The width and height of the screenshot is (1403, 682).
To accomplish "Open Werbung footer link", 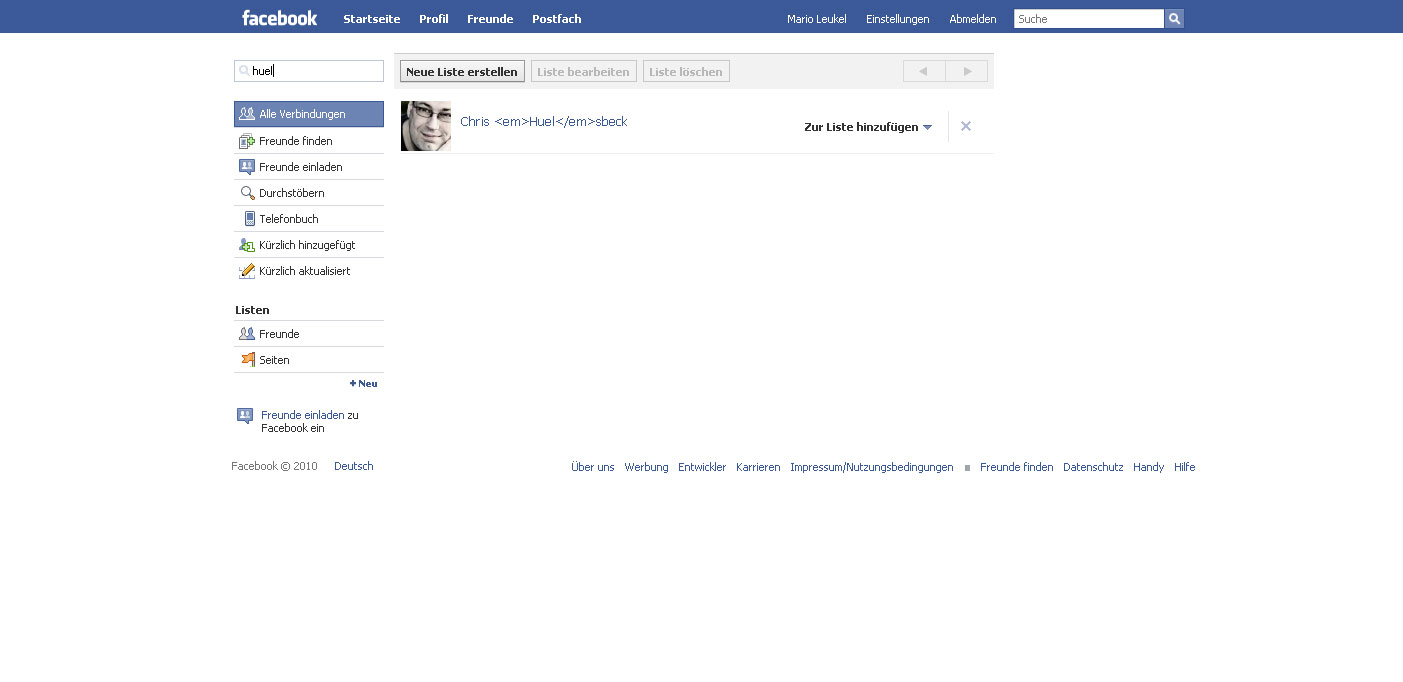I will coord(646,467).
